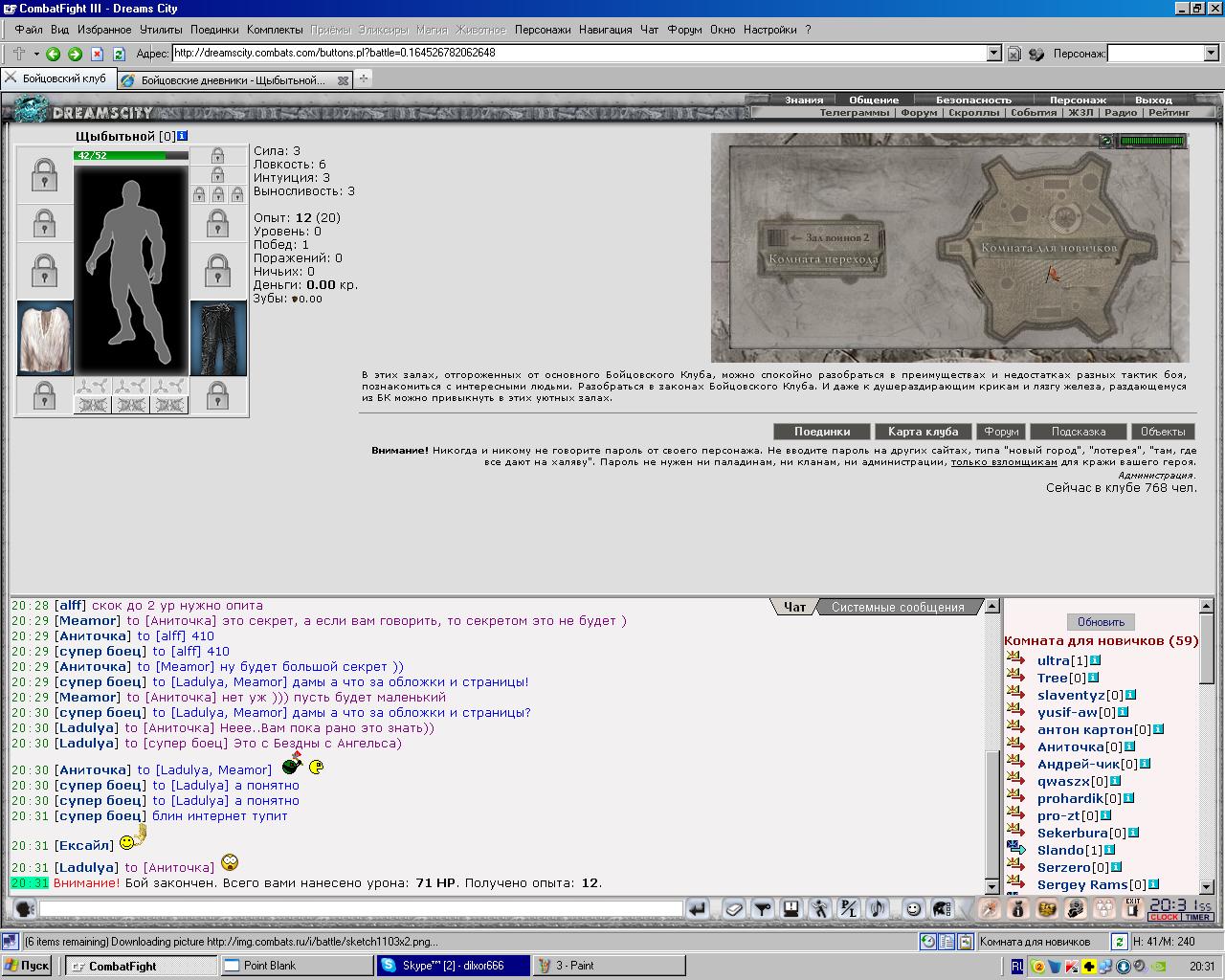
Task: Click the Обновить button above player list
Action: (1101, 621)
